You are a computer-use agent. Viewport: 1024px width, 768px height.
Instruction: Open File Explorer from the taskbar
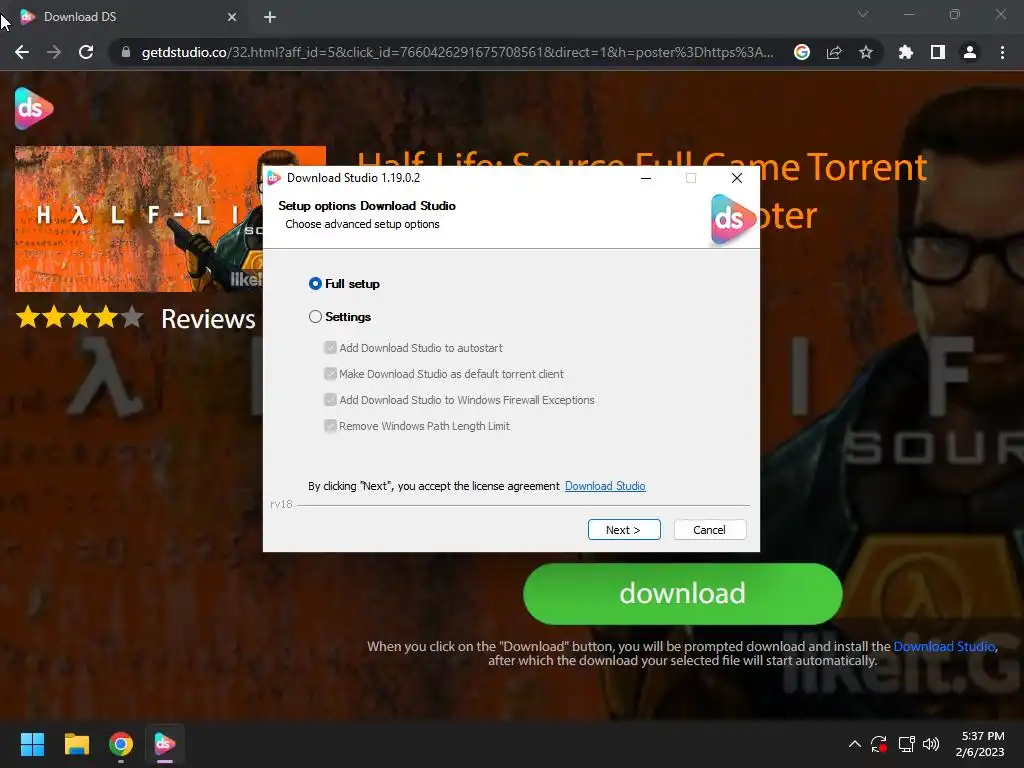tap(76, 744)
